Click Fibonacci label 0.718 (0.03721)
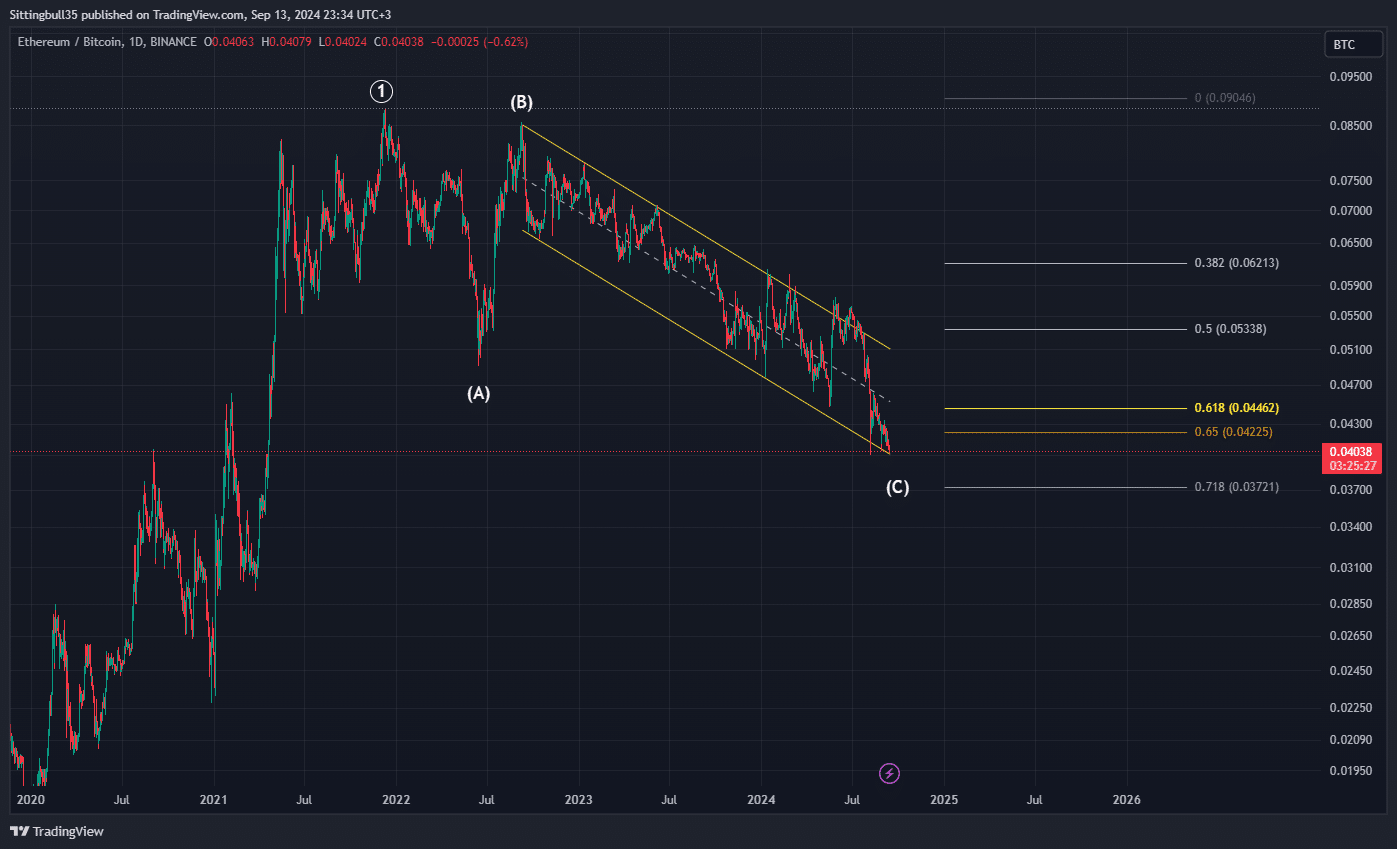This screenshot has width=1397, height=849. [1236, 487]
